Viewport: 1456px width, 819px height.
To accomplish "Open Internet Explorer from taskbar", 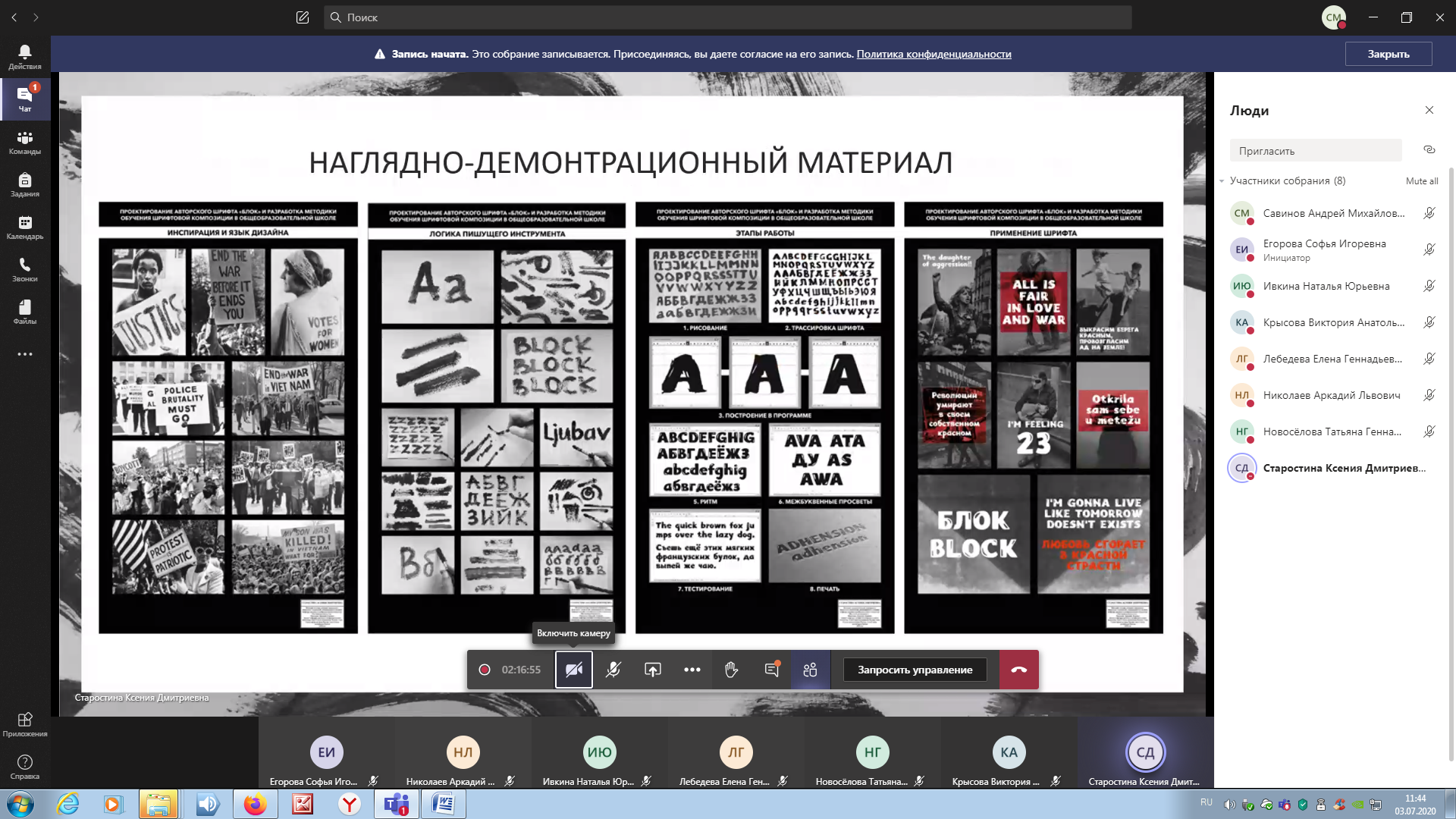I will (x=68, y=805).
